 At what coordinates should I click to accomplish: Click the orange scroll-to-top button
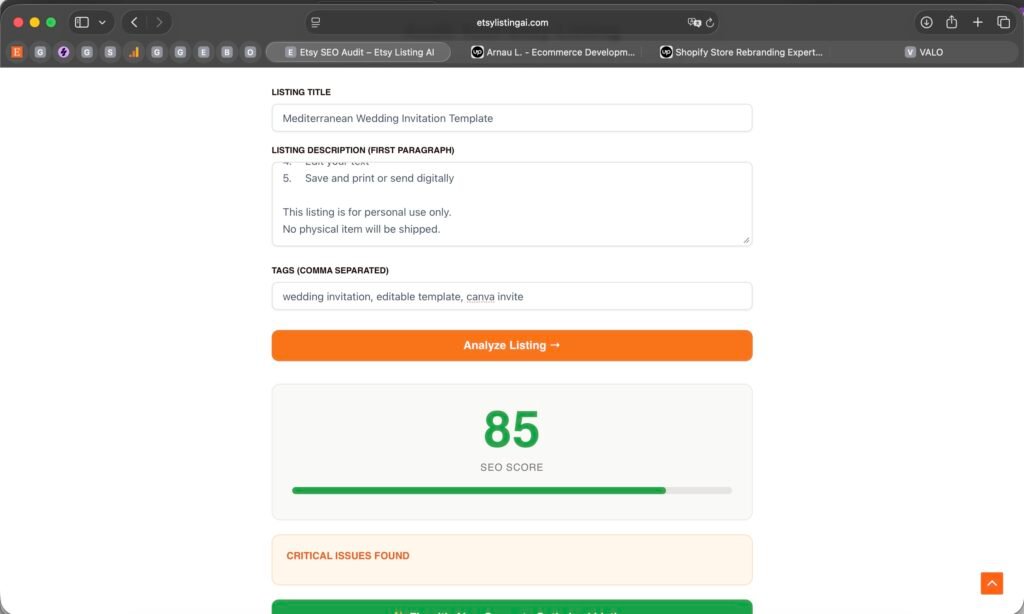[991, 583]
